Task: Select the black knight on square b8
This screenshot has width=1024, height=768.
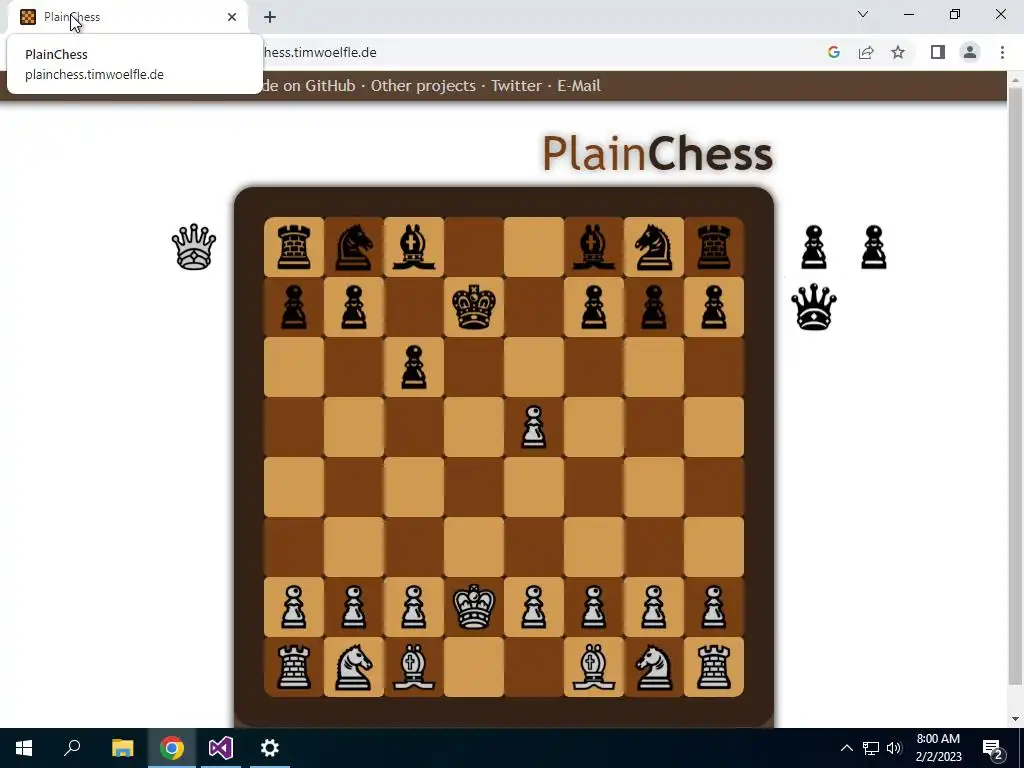Action: 354,247
